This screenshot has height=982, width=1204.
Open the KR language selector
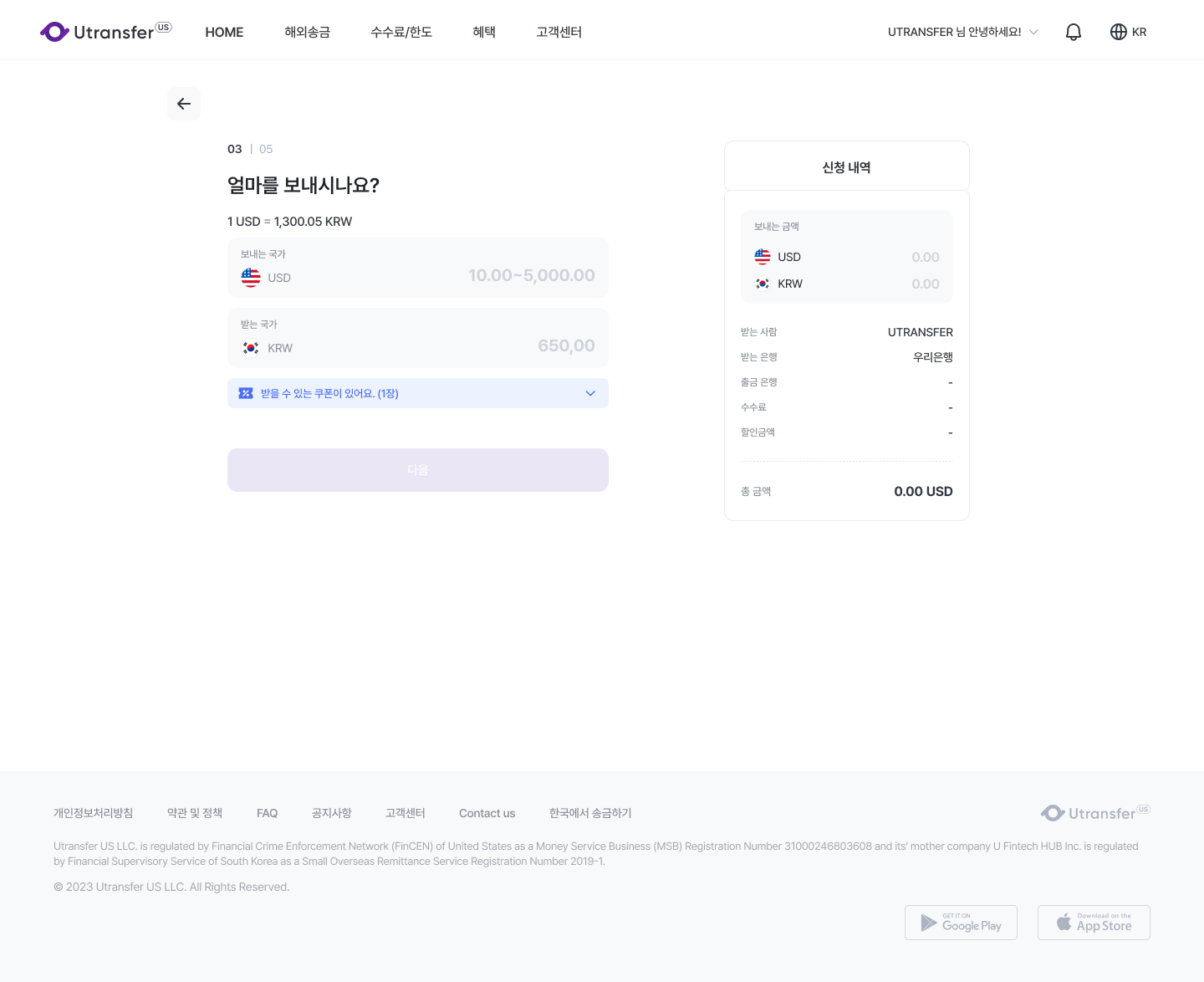1128,32
